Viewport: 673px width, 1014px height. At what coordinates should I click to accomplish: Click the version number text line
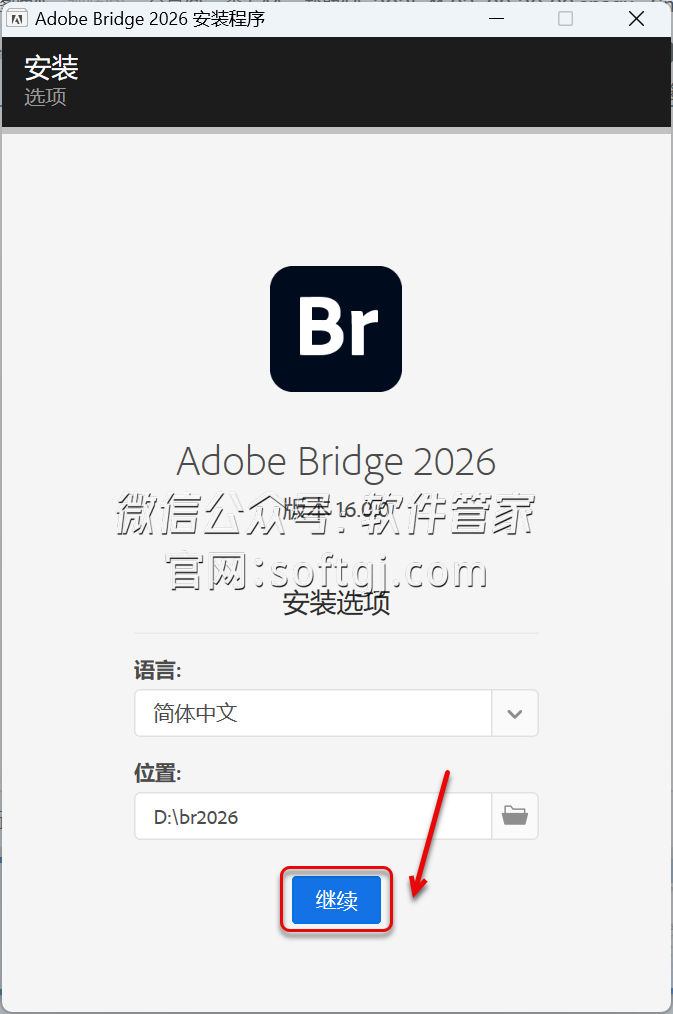pyautogui.click(x=336, y=509)
